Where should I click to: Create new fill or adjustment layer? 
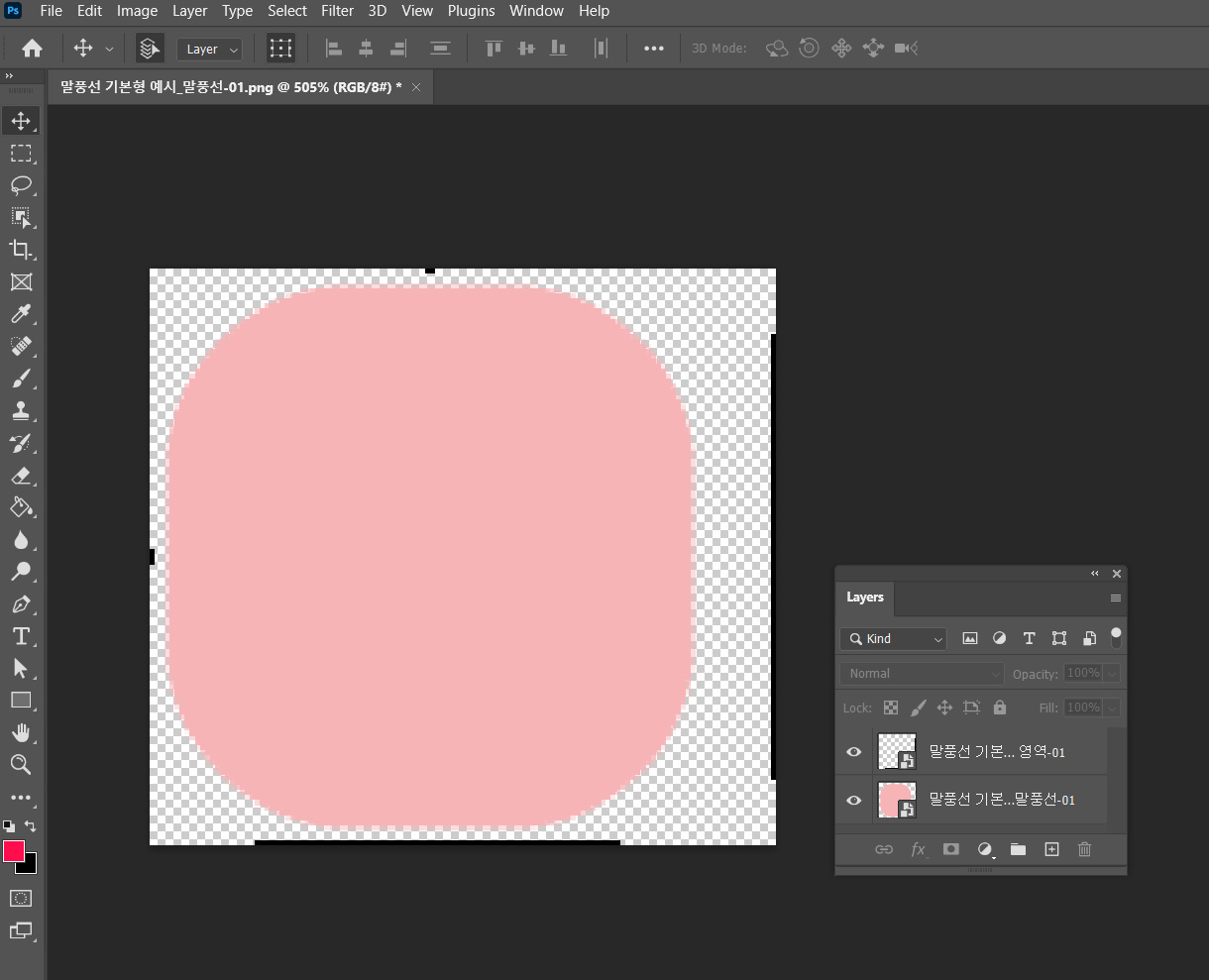[985, 849]
